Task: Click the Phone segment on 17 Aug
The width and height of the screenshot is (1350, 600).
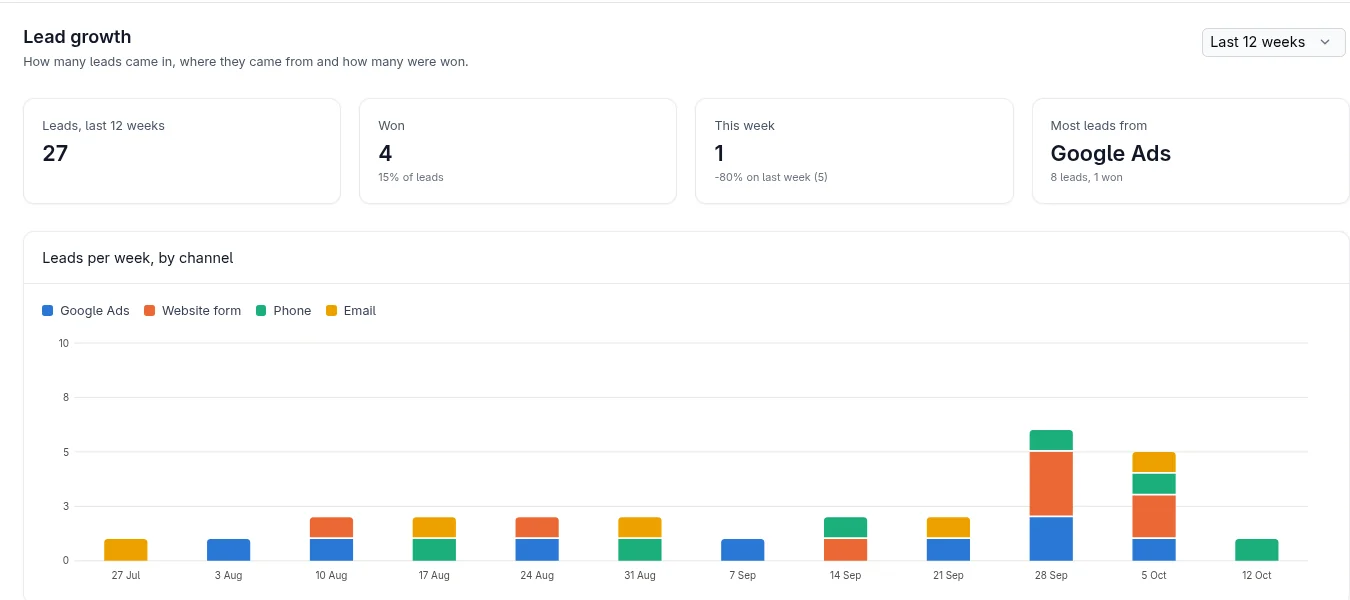Action: (x=435, y=550)
